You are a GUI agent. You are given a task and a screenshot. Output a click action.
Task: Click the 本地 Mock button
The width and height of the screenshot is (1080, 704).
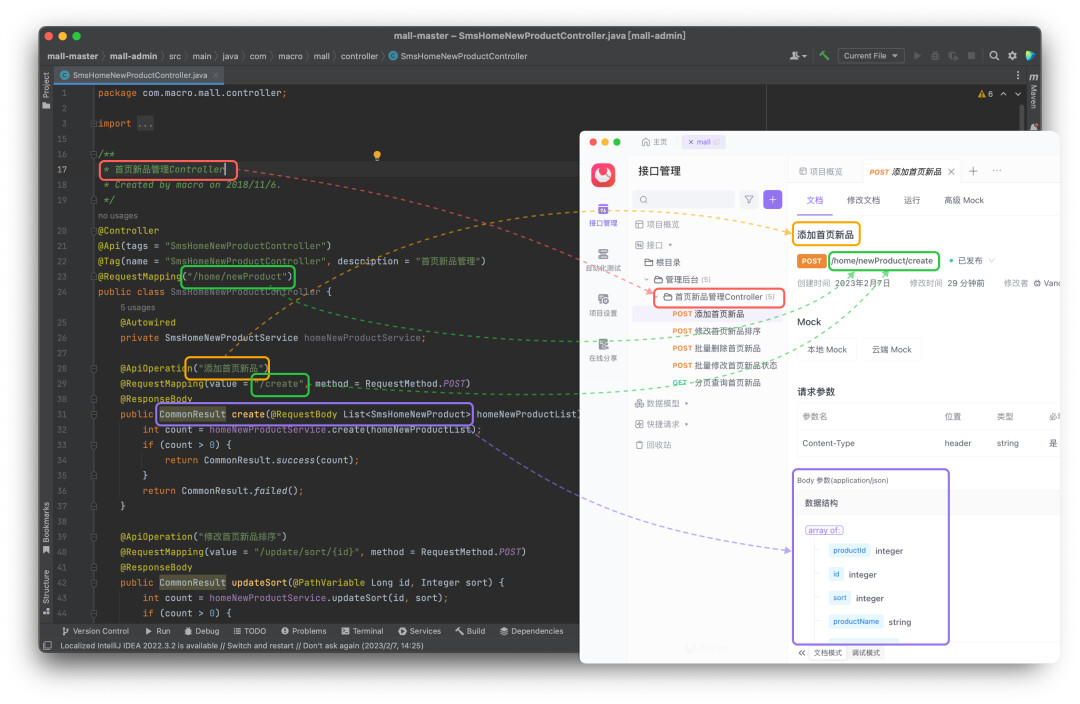point(827,350)
